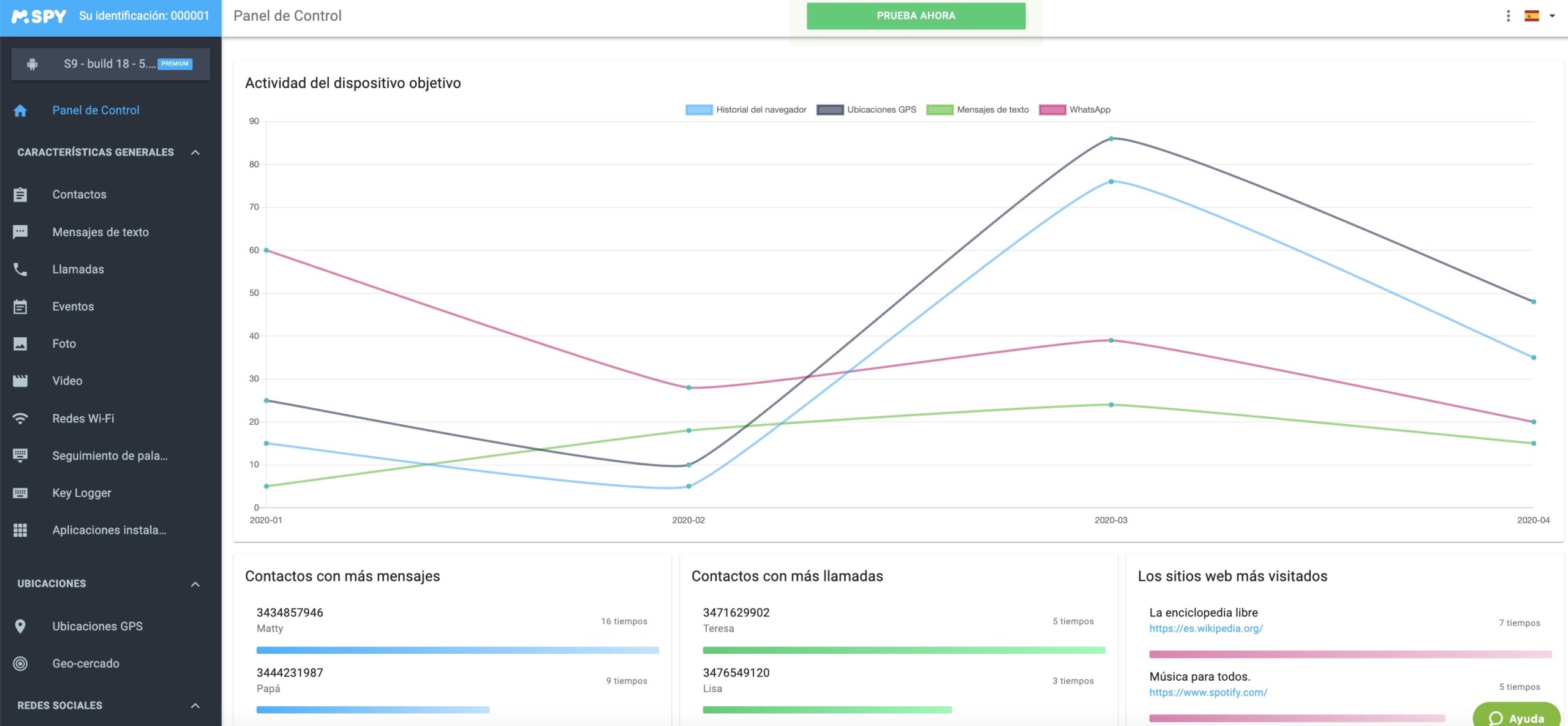Screen dimensions: 1568x726
Task: Click the Foto image icon
Action: (x=20, y=344)
